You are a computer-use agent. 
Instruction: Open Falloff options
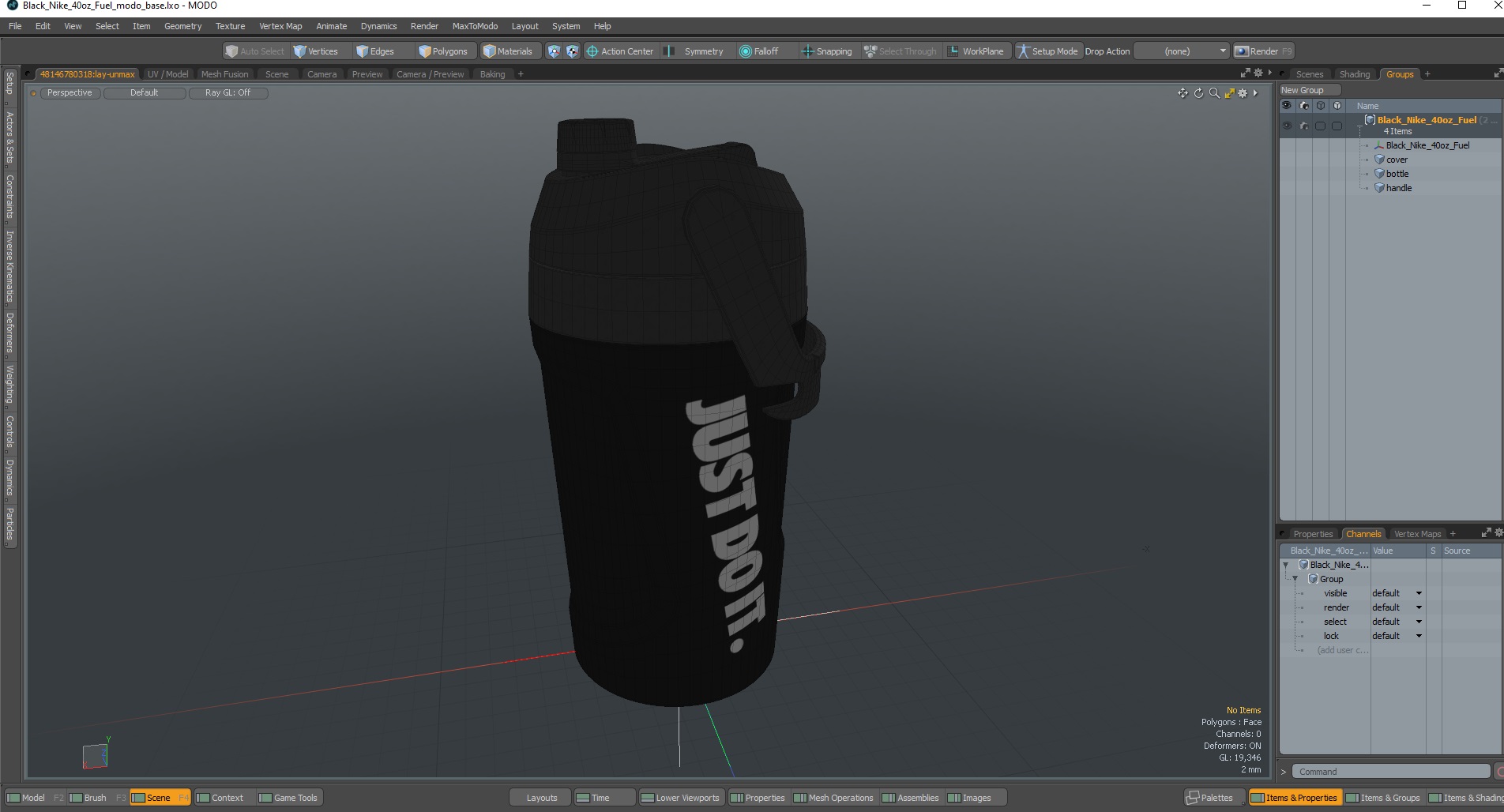click(x=760, y=51)
